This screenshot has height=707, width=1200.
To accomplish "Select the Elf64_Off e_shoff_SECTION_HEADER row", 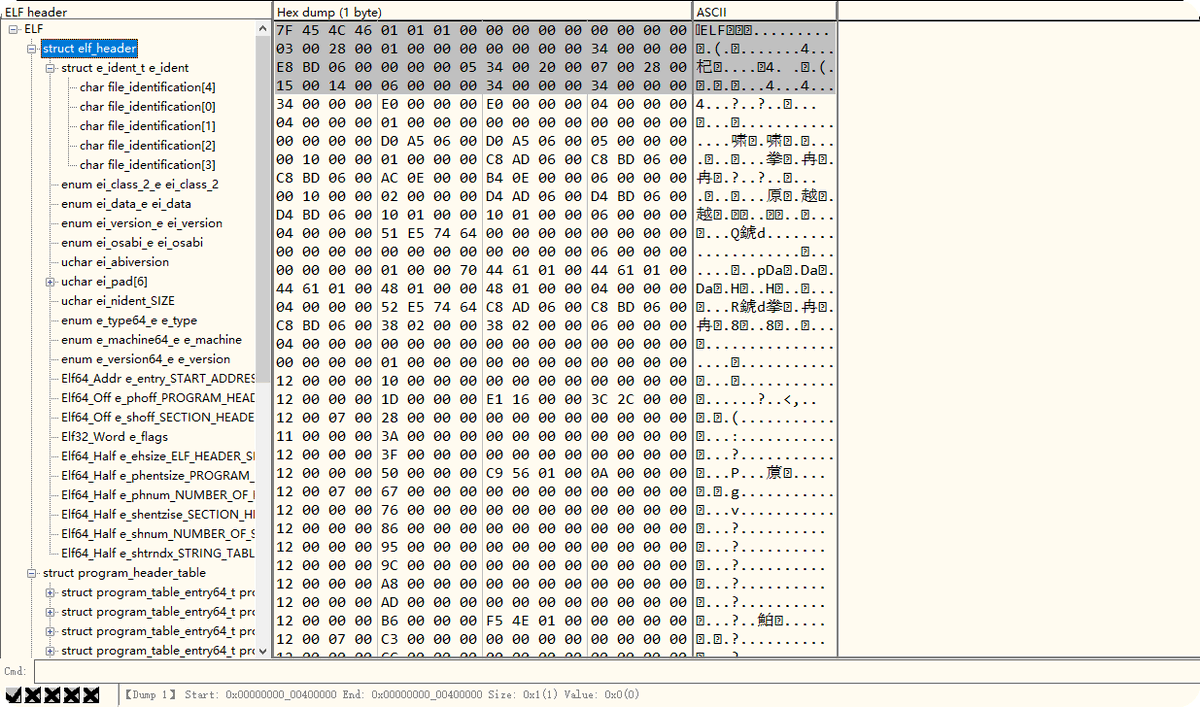I will pos(158,417).
